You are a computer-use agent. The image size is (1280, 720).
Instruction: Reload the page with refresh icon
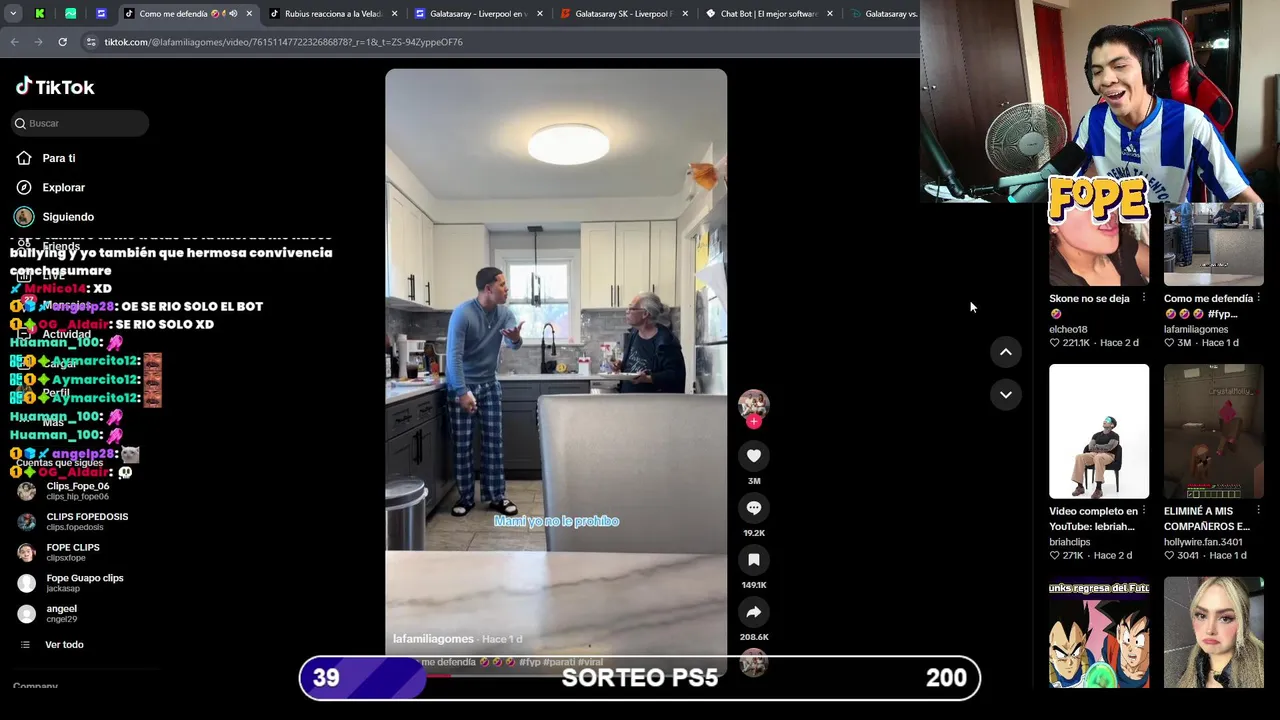click(x=62, y=42)
